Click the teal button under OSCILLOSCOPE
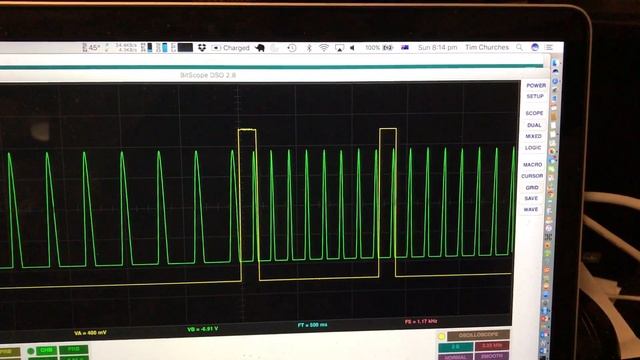 pyautogui.click(x=456, y=347)
